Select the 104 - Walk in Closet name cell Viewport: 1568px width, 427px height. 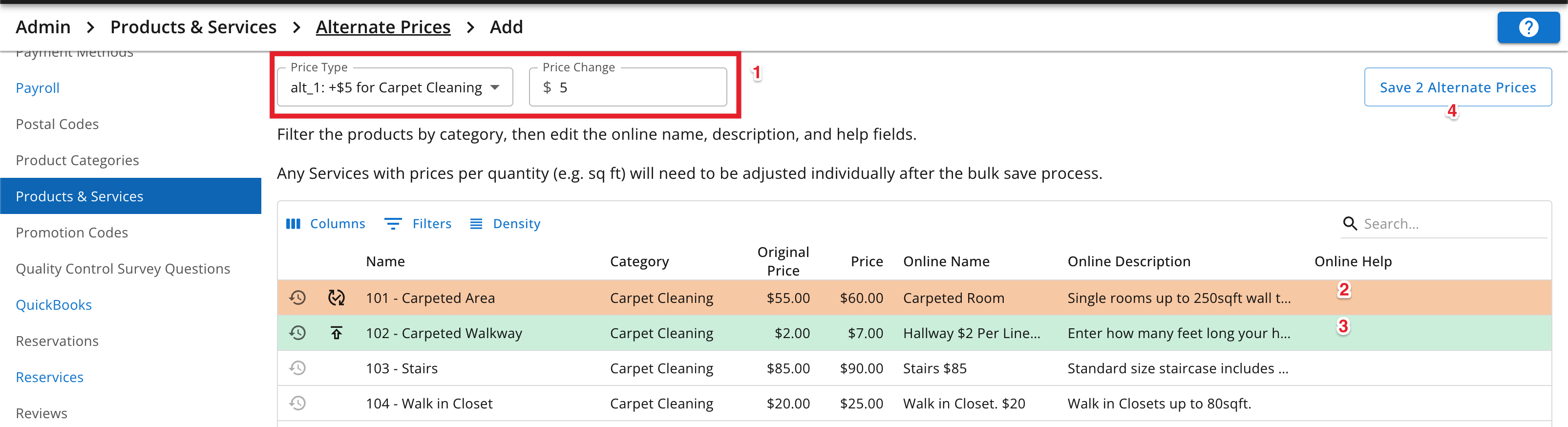429,403
